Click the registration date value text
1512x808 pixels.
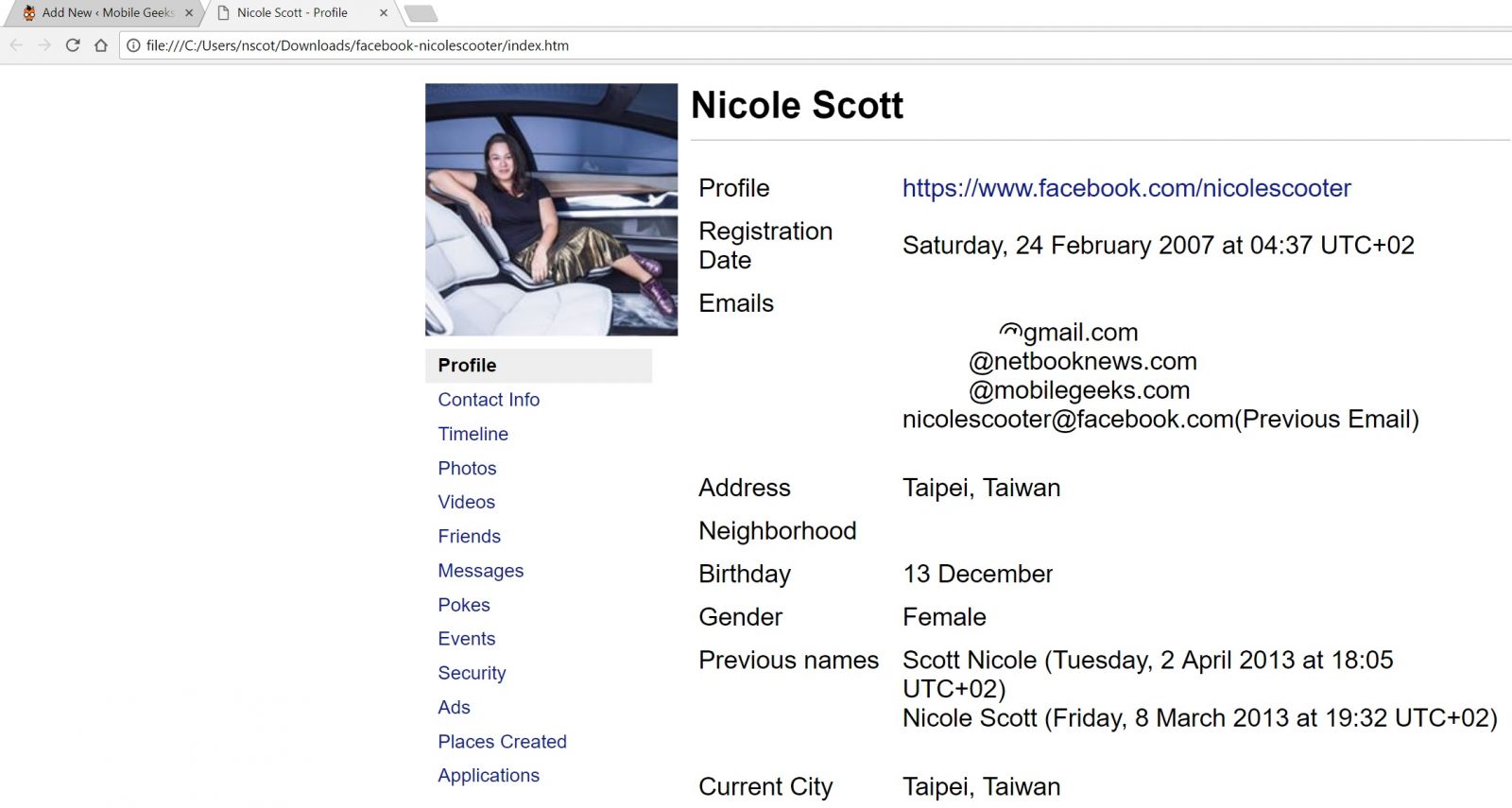point(1159,246)
